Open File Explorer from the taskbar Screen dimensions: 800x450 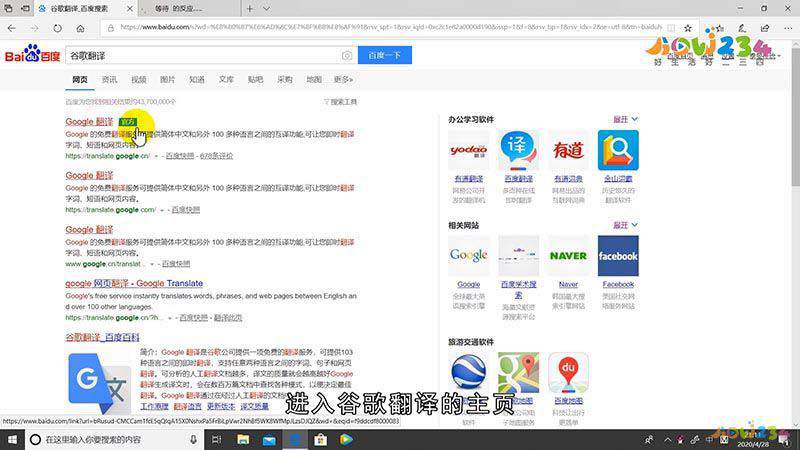[243, 440]
